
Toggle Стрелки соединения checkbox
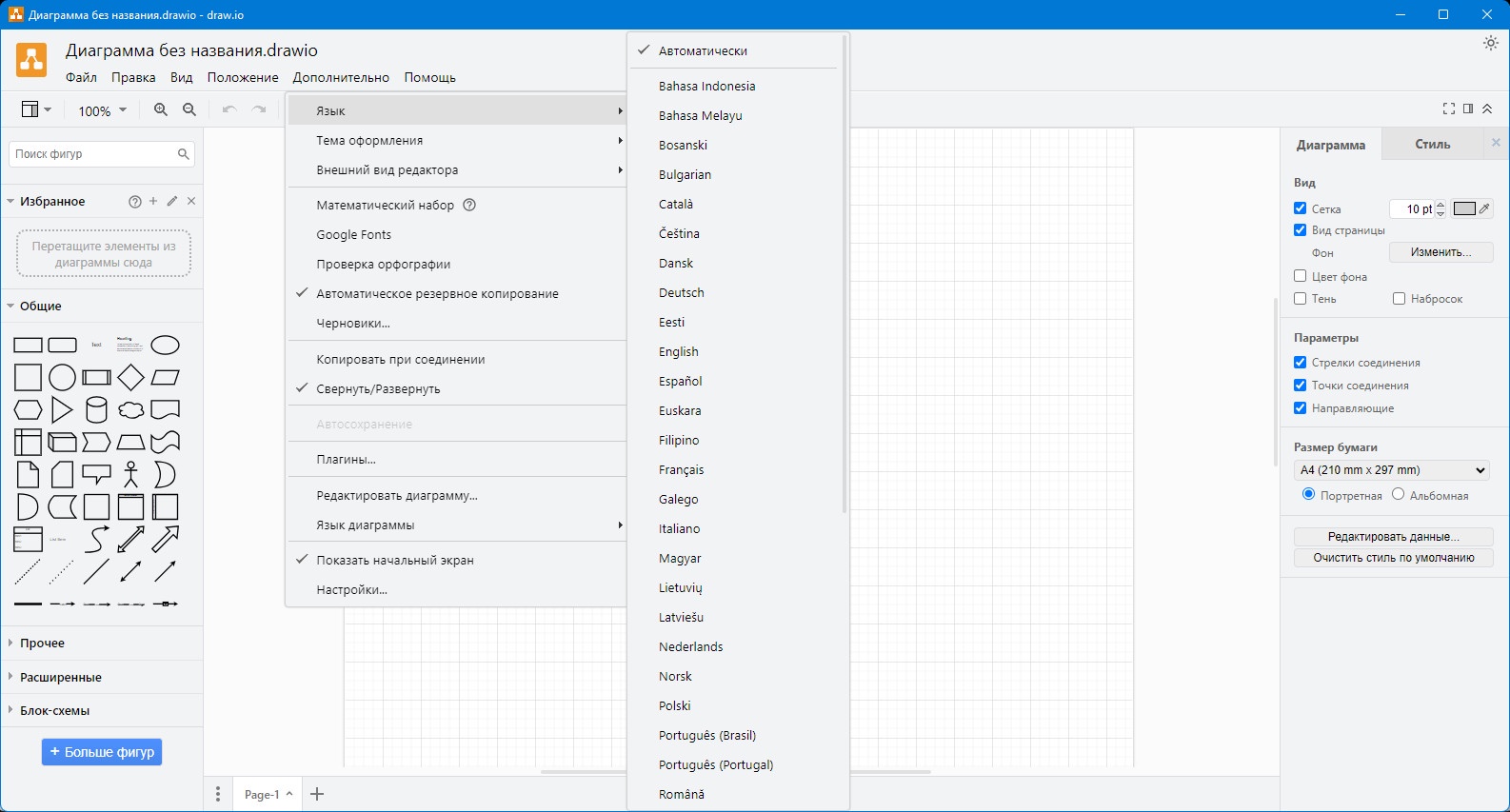(x=1300, y=362)
